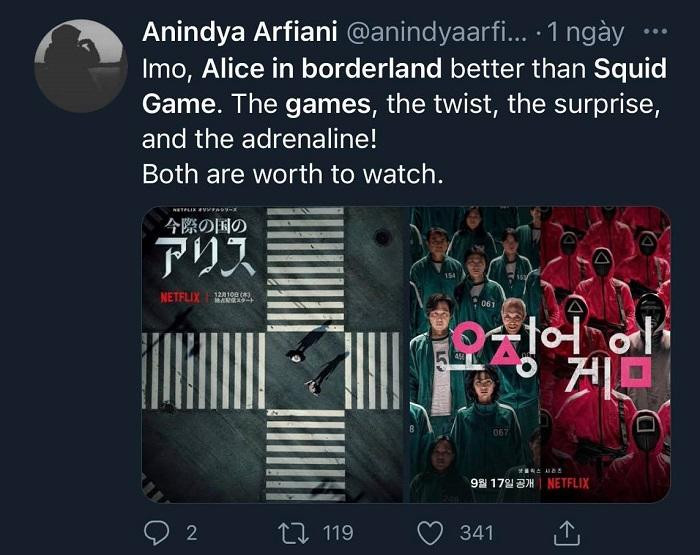700x555 pixels.
Task: Open the tweet via the '1 ngày' timestamp
Action: point(585,33)
